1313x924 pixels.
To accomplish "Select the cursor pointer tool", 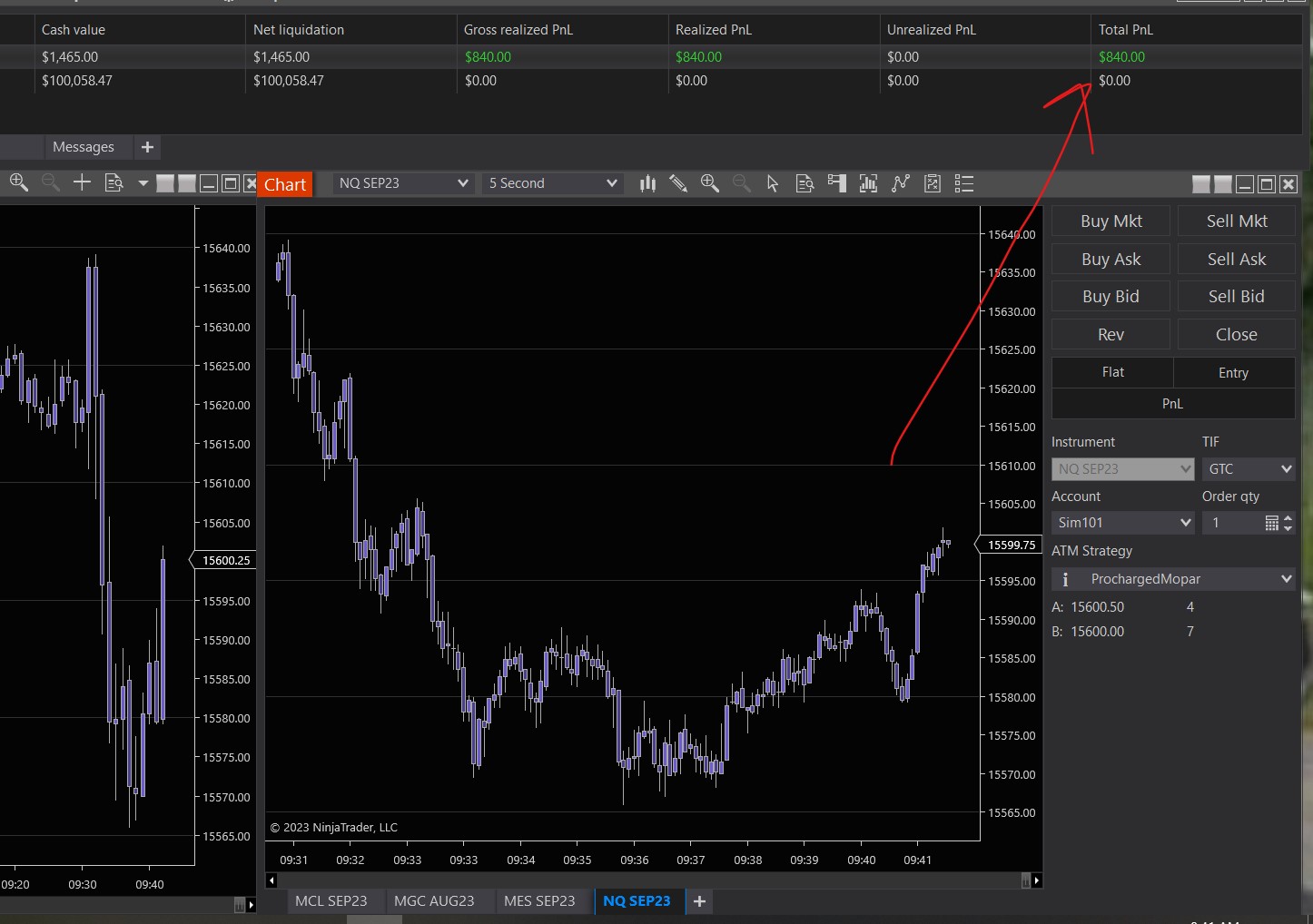I will tap(773, 184).
